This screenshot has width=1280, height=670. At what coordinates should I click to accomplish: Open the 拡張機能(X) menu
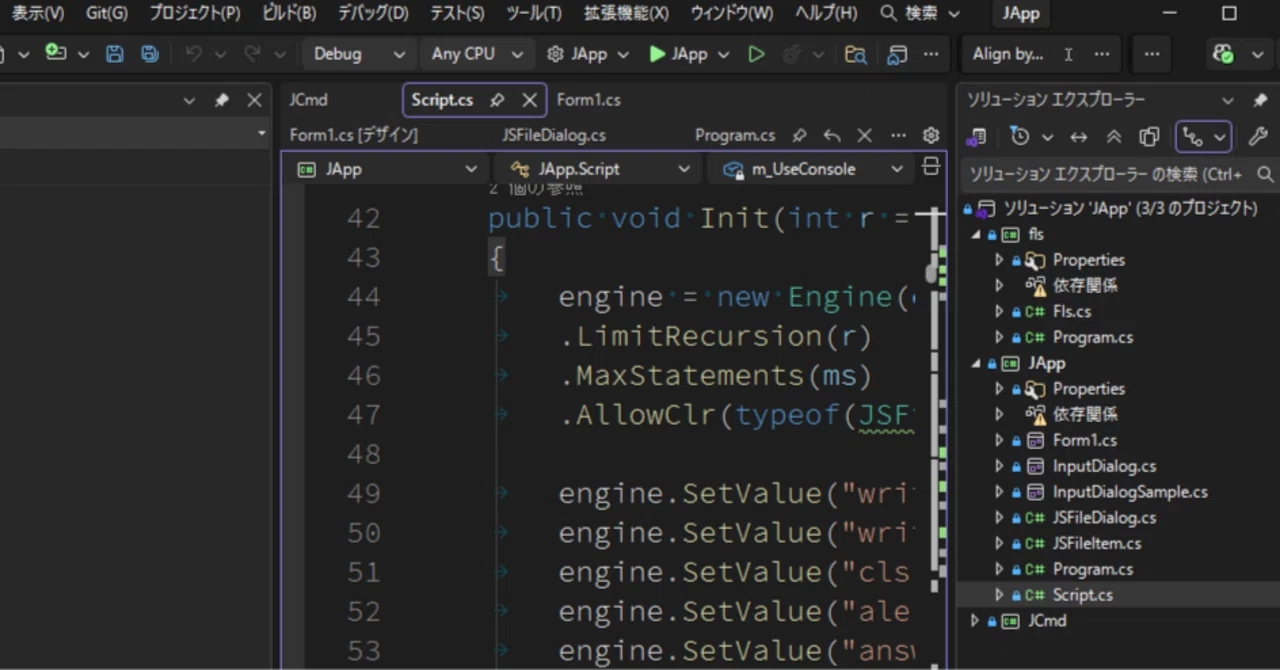click(x=626, y=13)
